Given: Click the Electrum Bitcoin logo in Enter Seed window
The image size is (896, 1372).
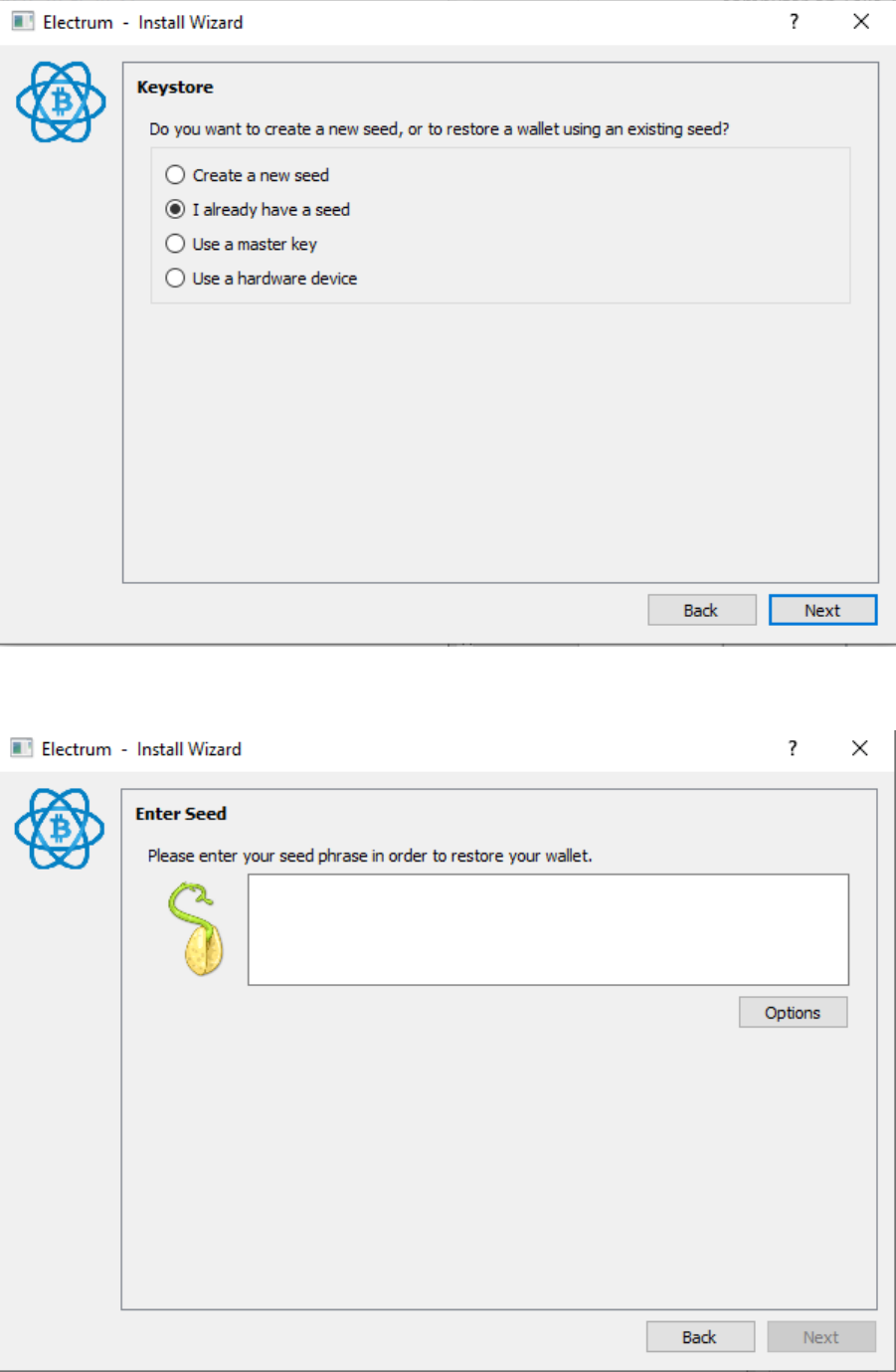Looking at the screenshot, I should (x=60, y=829).
